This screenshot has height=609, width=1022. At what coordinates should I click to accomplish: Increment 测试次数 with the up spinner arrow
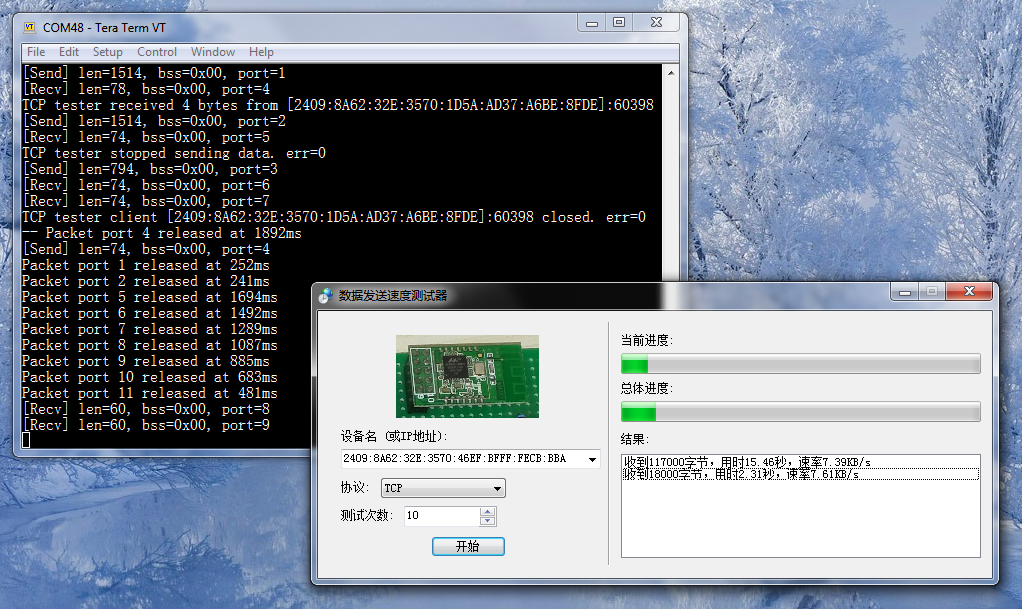pos(485,511)
